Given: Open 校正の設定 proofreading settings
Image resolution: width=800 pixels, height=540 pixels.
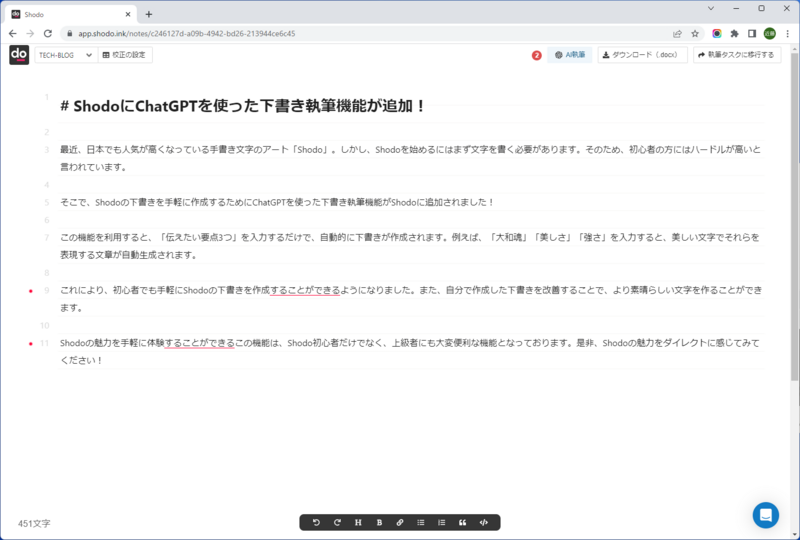Looking at the screenshot, I should 124,55.
